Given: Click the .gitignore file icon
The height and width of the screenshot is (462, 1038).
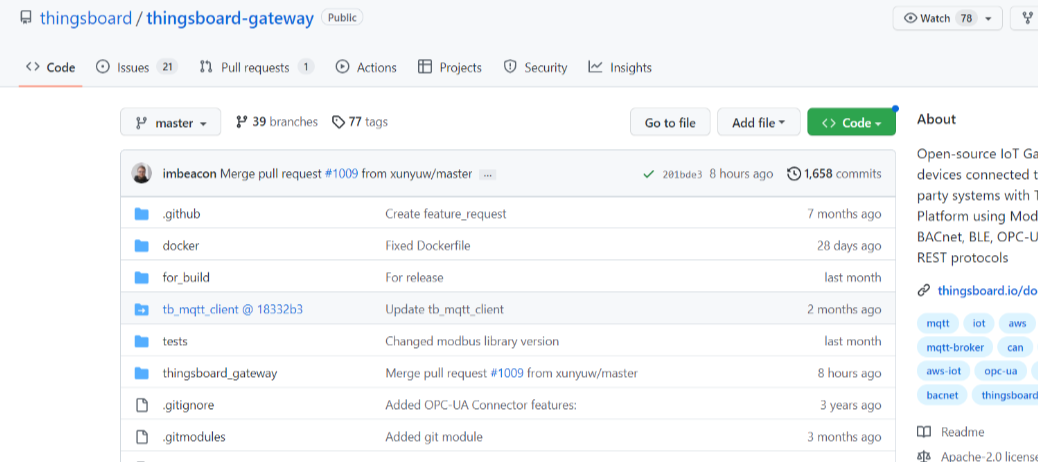Looking at the screenshot, I should coord(142,405).
